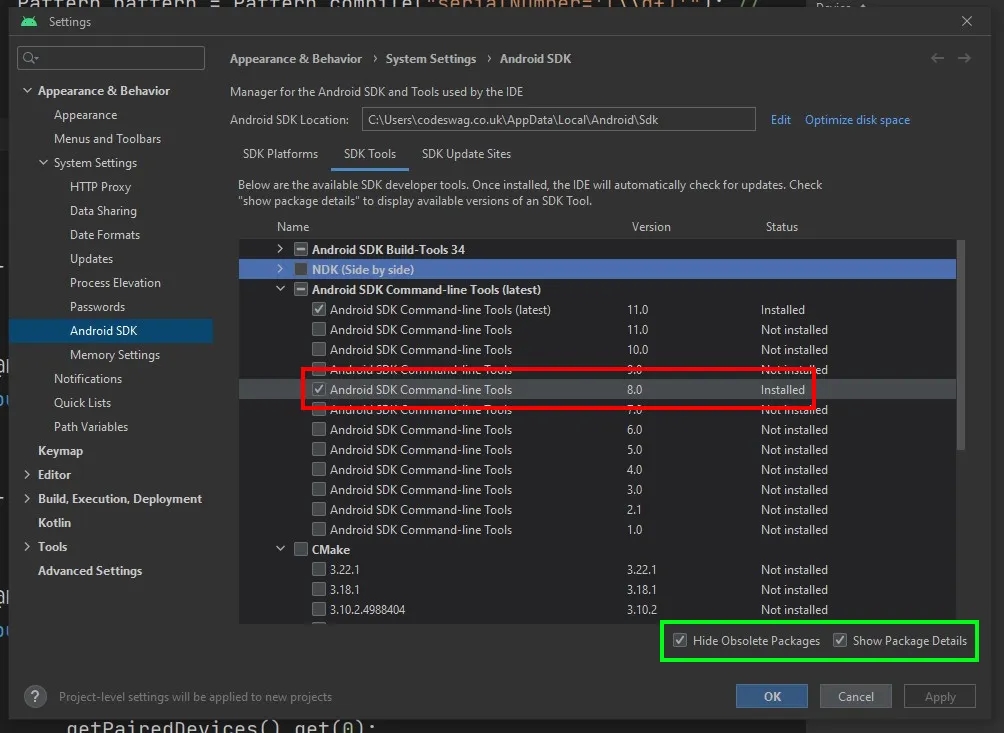The width and height of the screenshot is (1004, 733).
Task: Select HTTP Proxy settings
Action: tap(101, 186)
